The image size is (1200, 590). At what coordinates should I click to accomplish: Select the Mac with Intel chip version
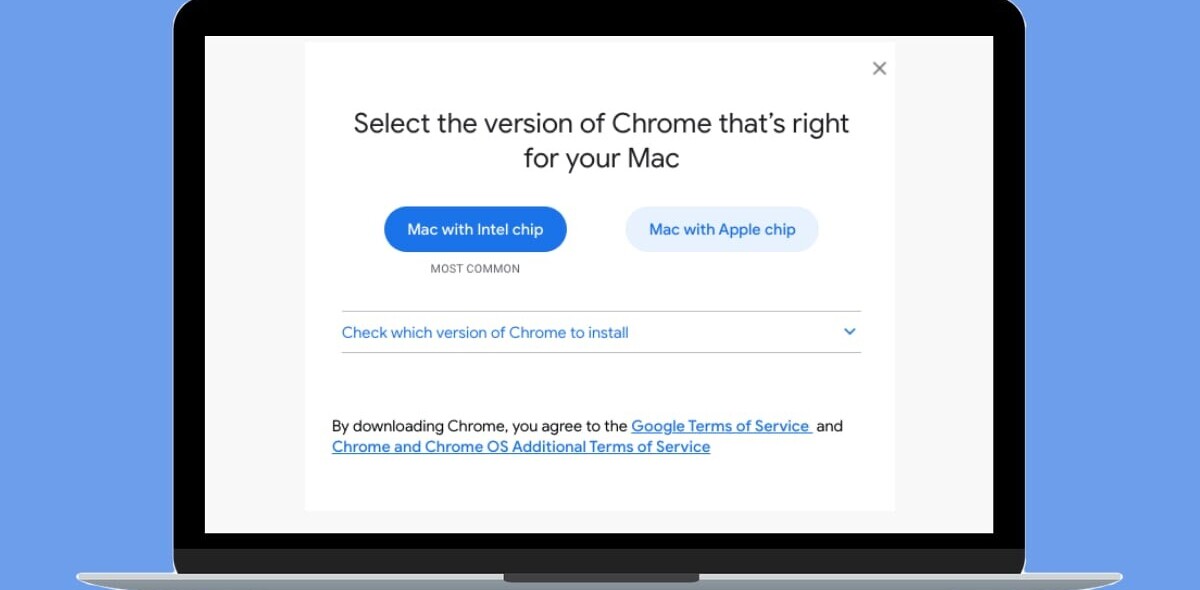coord(475,229)
